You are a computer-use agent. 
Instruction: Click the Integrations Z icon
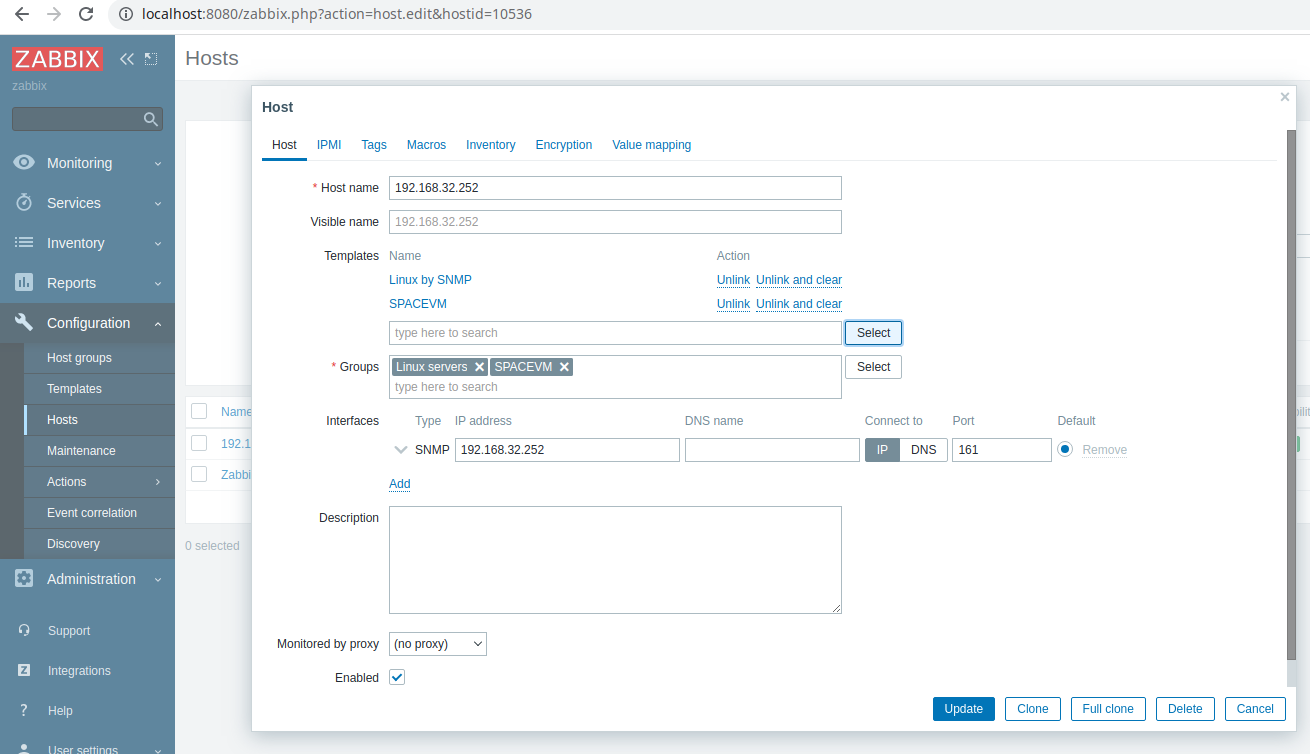pos(24,671)
